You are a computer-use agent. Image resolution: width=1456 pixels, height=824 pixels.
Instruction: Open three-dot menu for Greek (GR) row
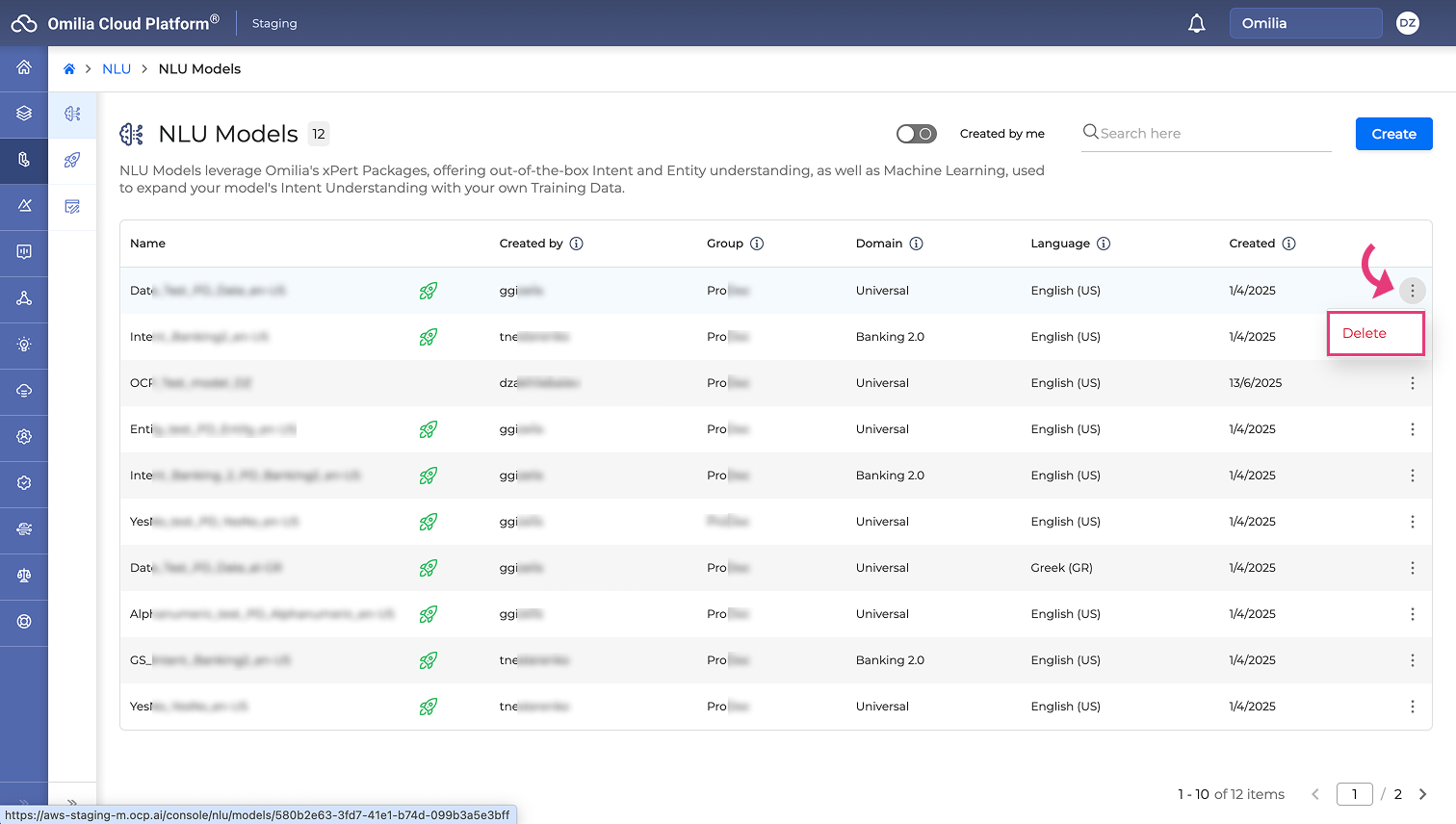coord(1412,568)
